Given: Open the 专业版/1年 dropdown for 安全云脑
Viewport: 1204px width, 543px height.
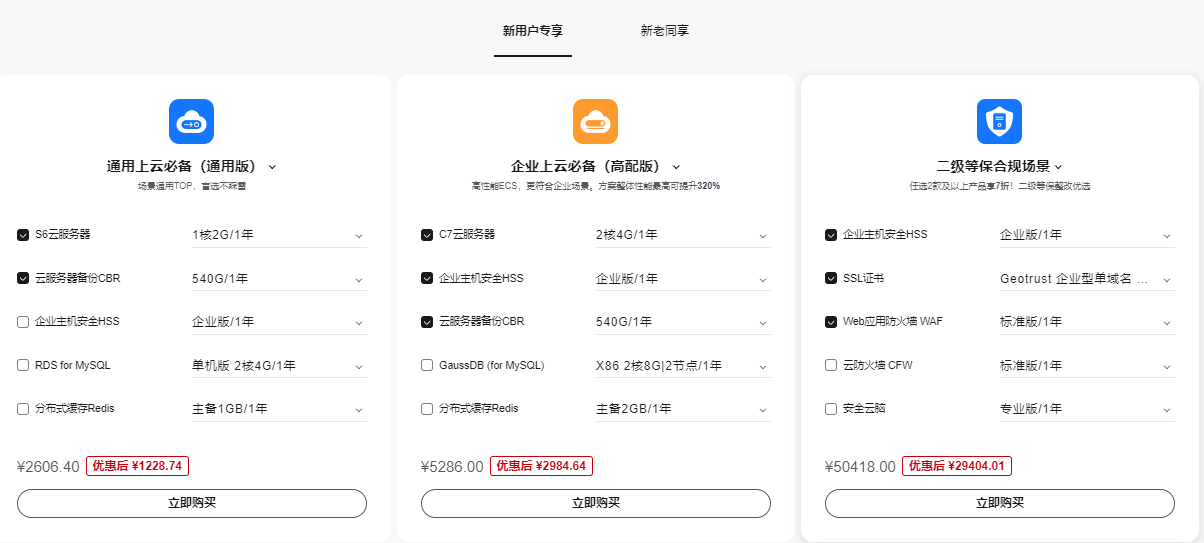Looking at the screenshot, I should (1087, 408).
